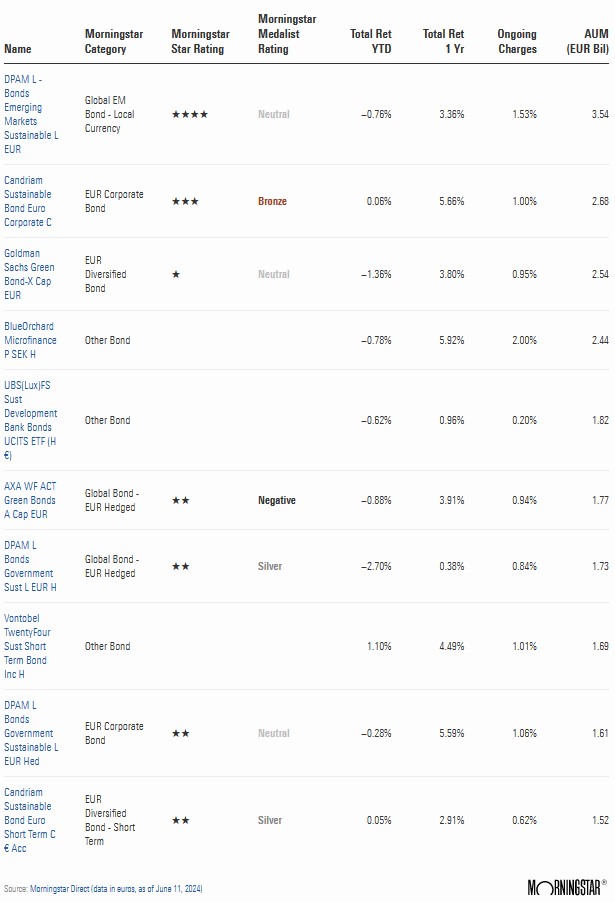Viewport: 615px width, 902px height.
Task: Open the DPAM L Bonds Emerging Markets Sustainable fund
Action: coord(30,115)
